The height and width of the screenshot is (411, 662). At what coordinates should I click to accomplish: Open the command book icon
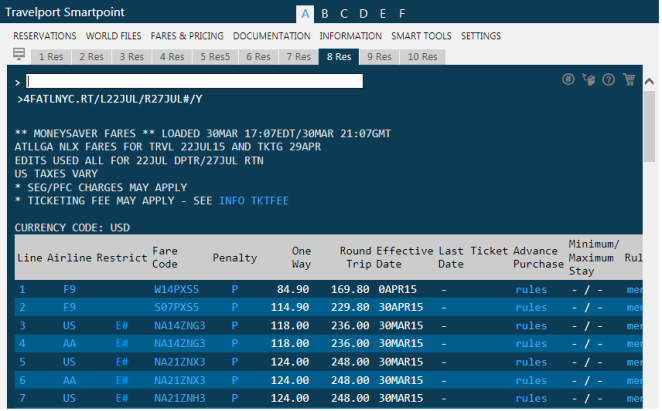(x=588, y=79)
